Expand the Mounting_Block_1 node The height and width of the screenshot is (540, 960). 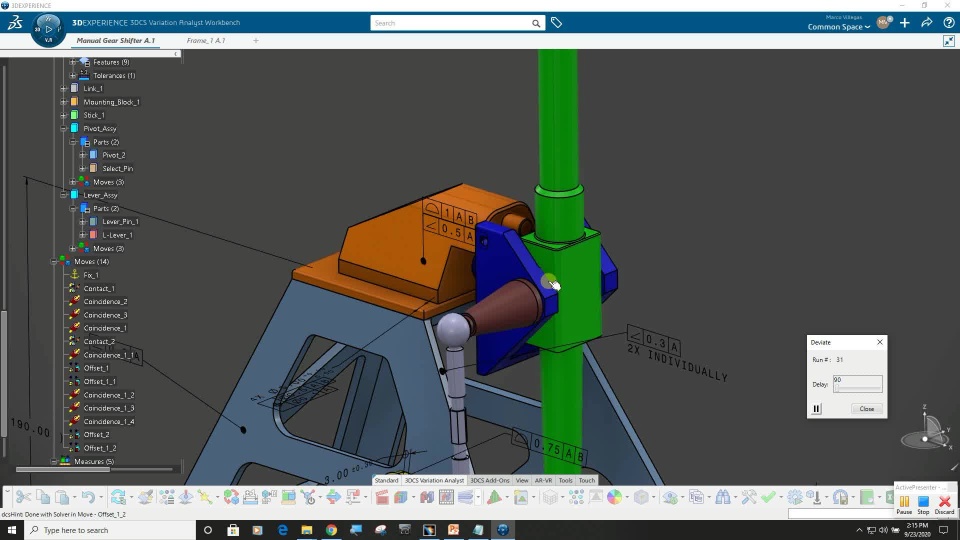64,102
